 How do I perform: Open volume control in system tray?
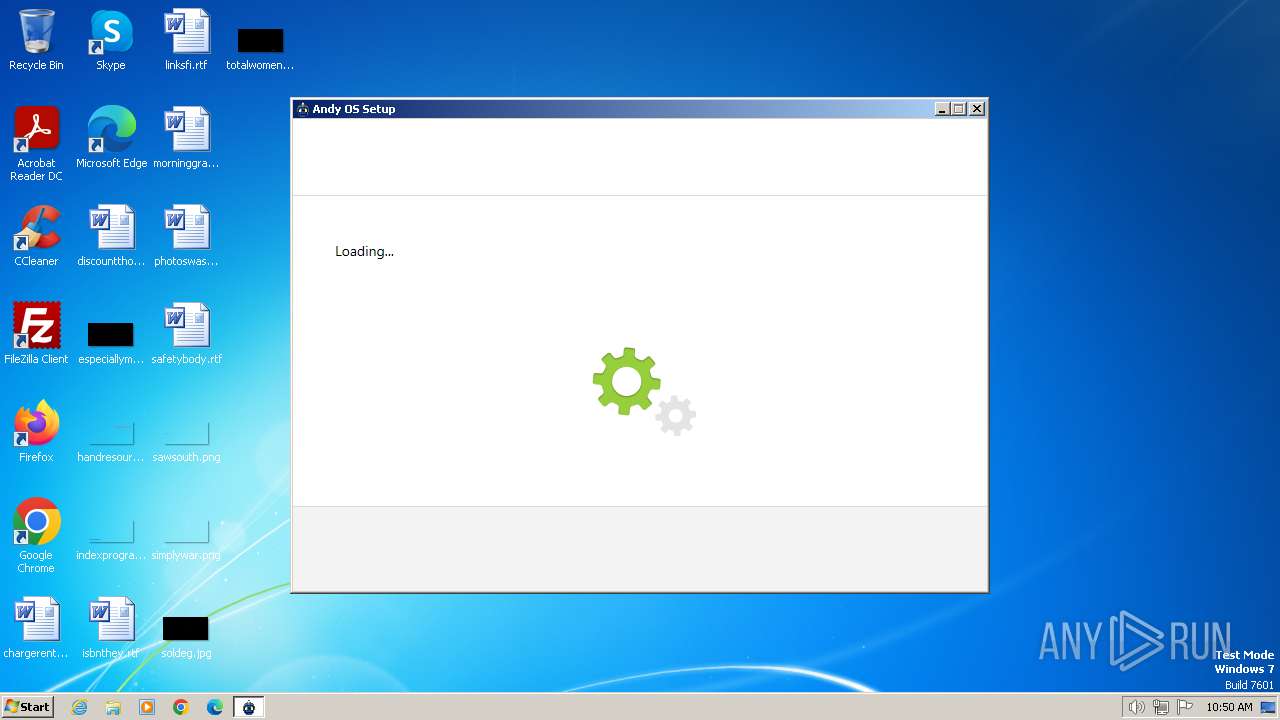pos(1136,707)
